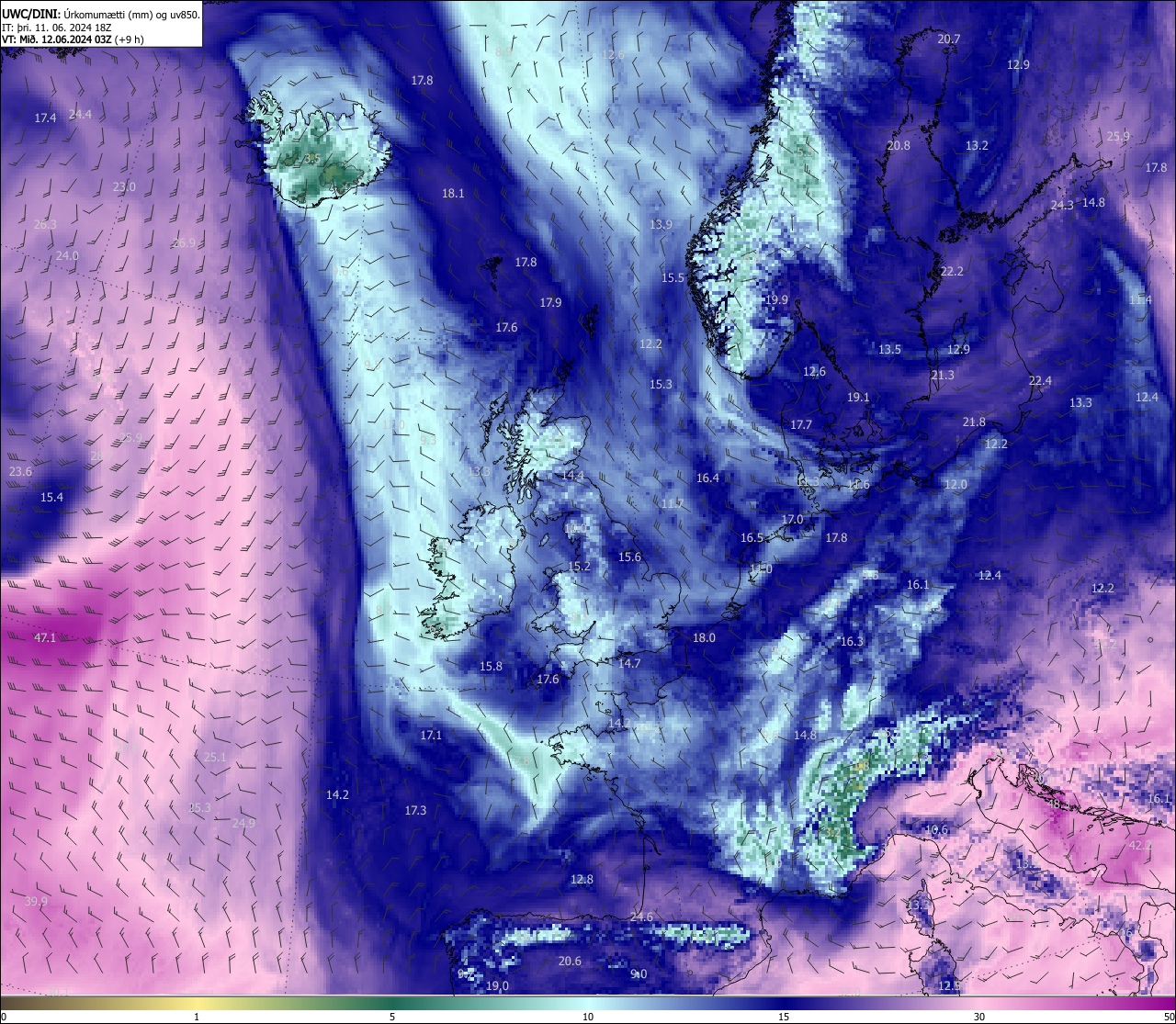Click the 17.7 value on the map
1176x1024 pixels.
pos(801,424)
